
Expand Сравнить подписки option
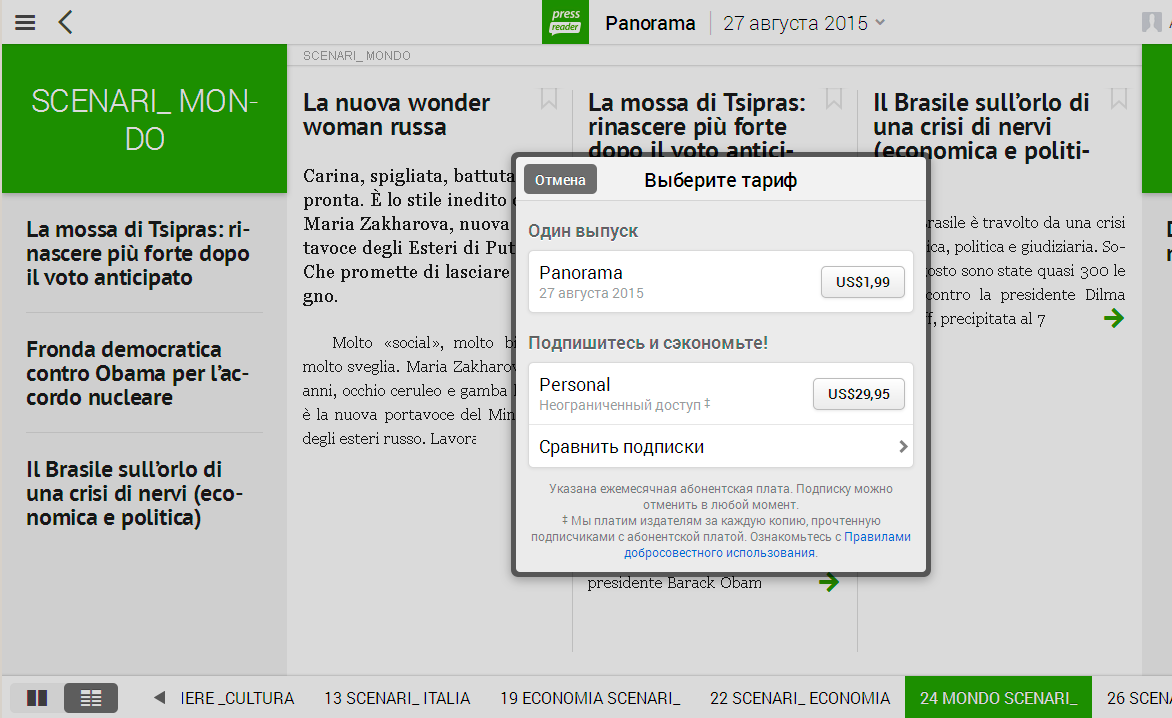[720, 447]
